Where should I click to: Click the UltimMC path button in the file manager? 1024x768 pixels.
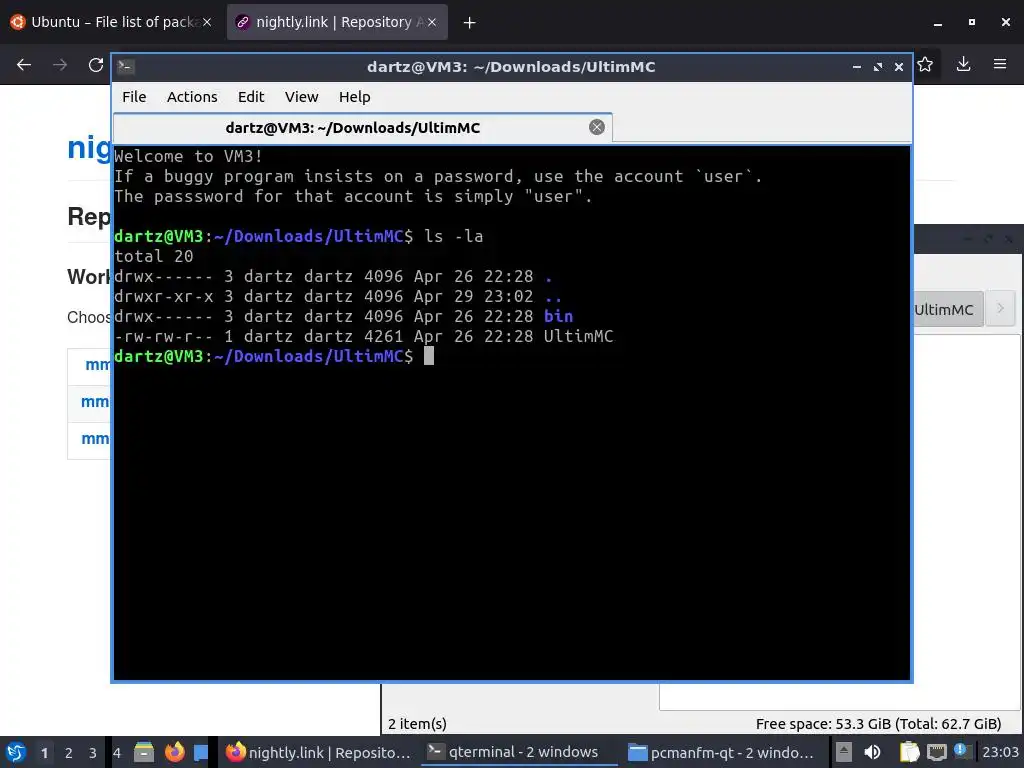948,310
